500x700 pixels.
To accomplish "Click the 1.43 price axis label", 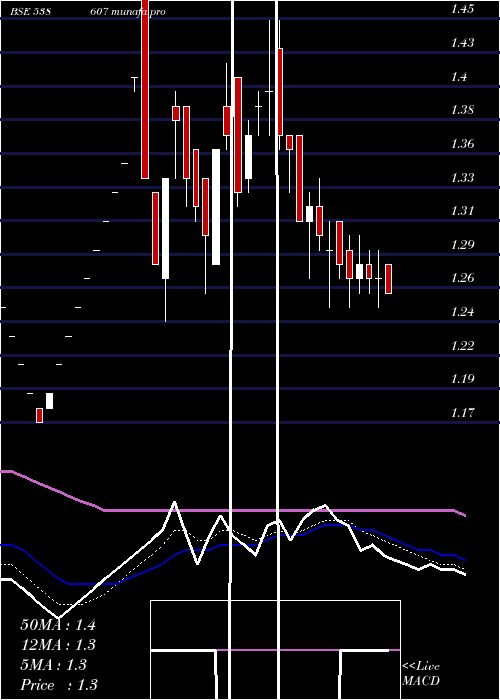I will pyautogui.click(x=462, y=43).
